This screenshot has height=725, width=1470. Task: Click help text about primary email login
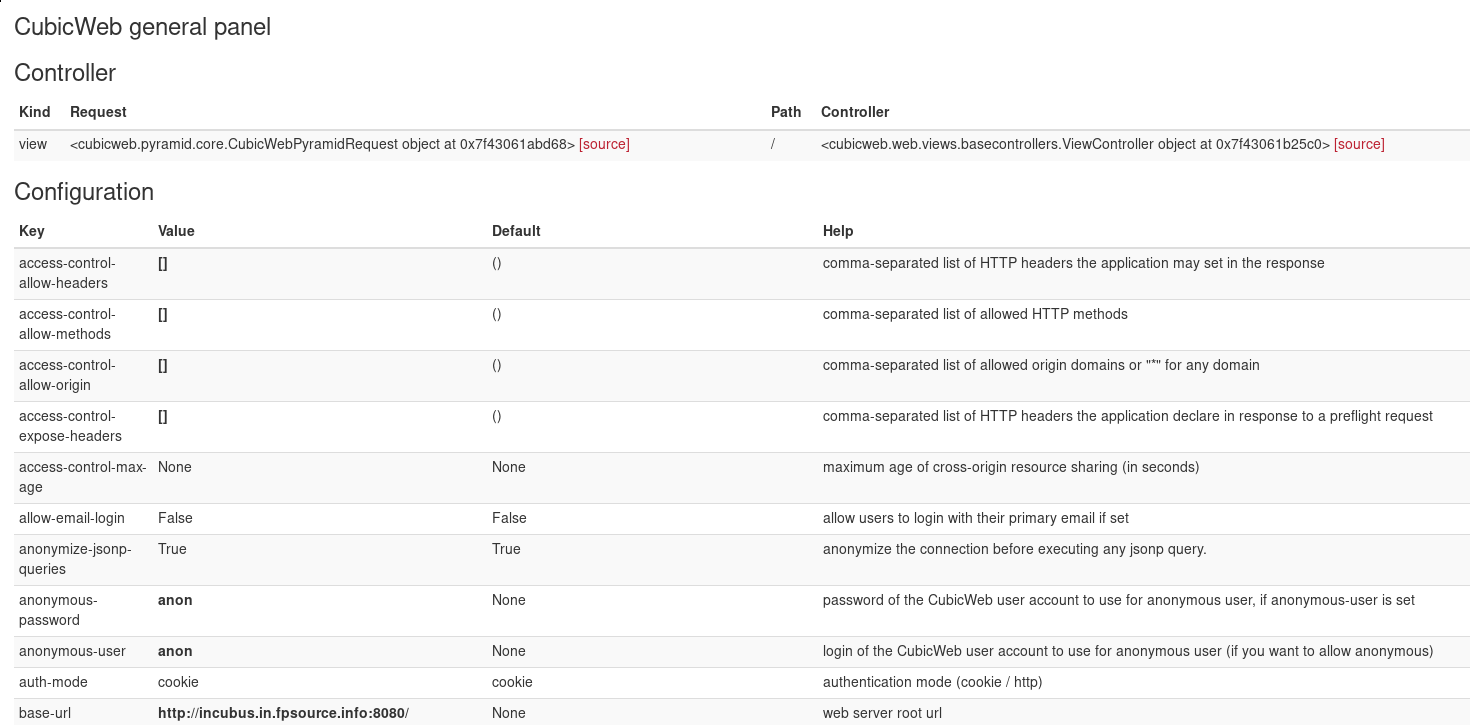pyautogui.click(x=976, y=518)
